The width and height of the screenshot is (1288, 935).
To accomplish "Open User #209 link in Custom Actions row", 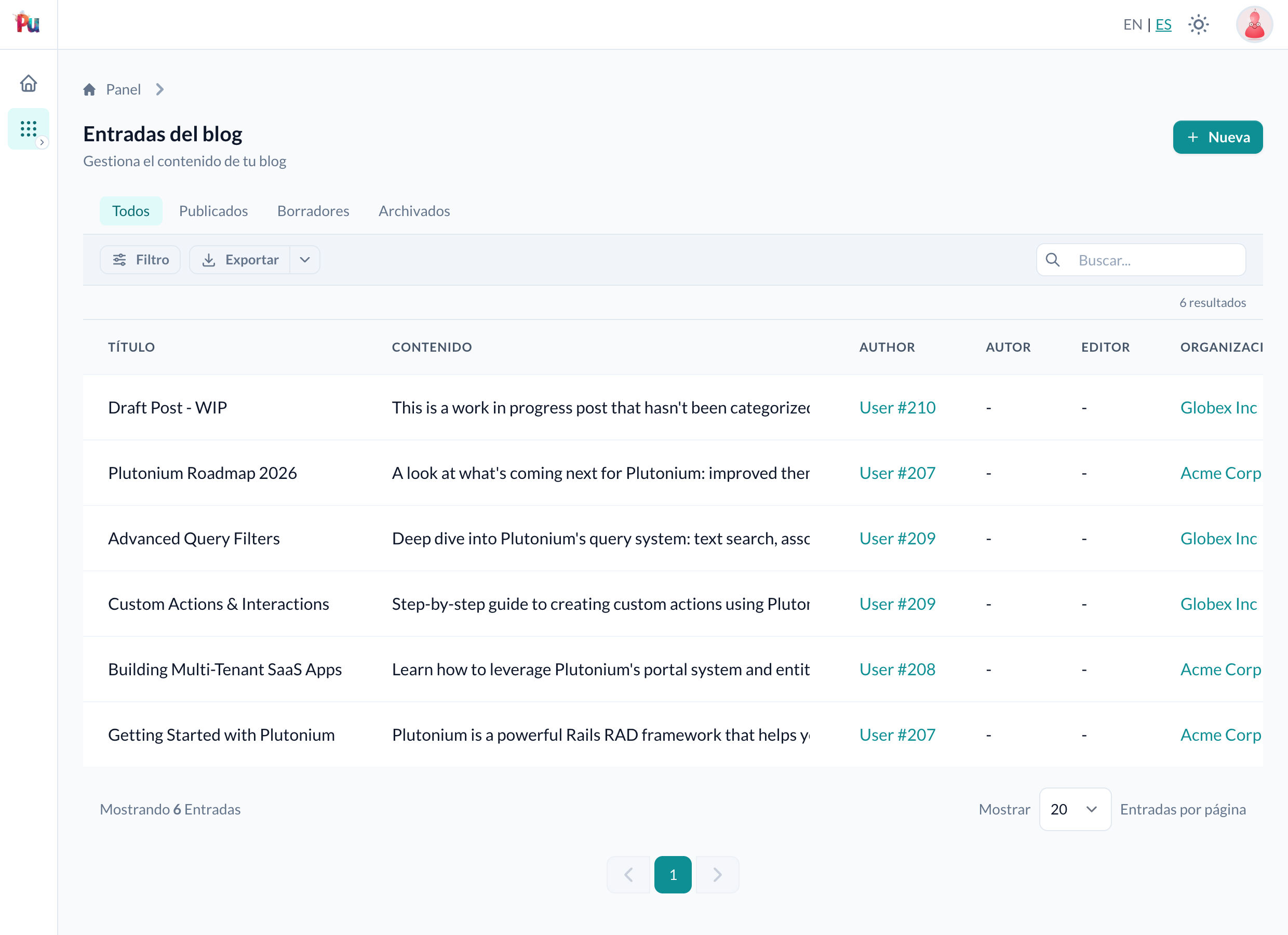I will 897,604.
